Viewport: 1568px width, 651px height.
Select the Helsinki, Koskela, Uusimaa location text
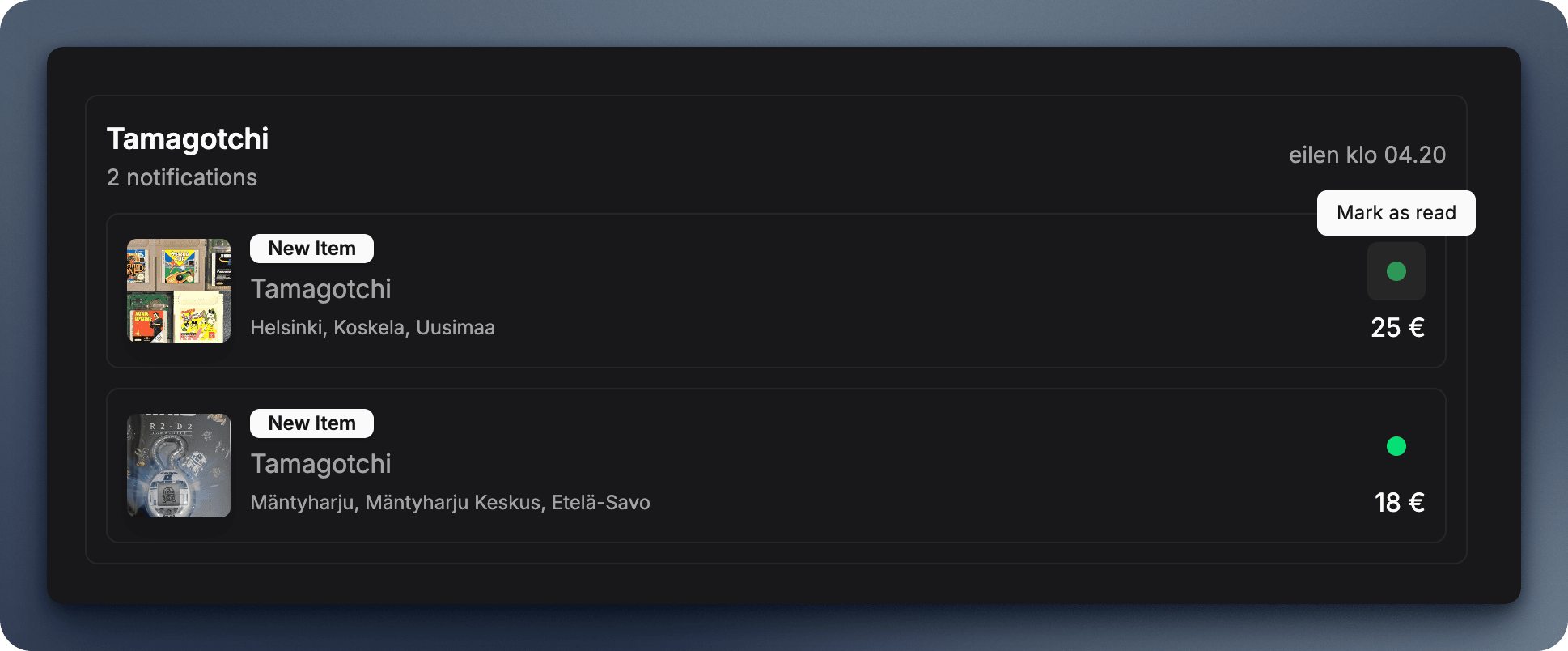373,328
